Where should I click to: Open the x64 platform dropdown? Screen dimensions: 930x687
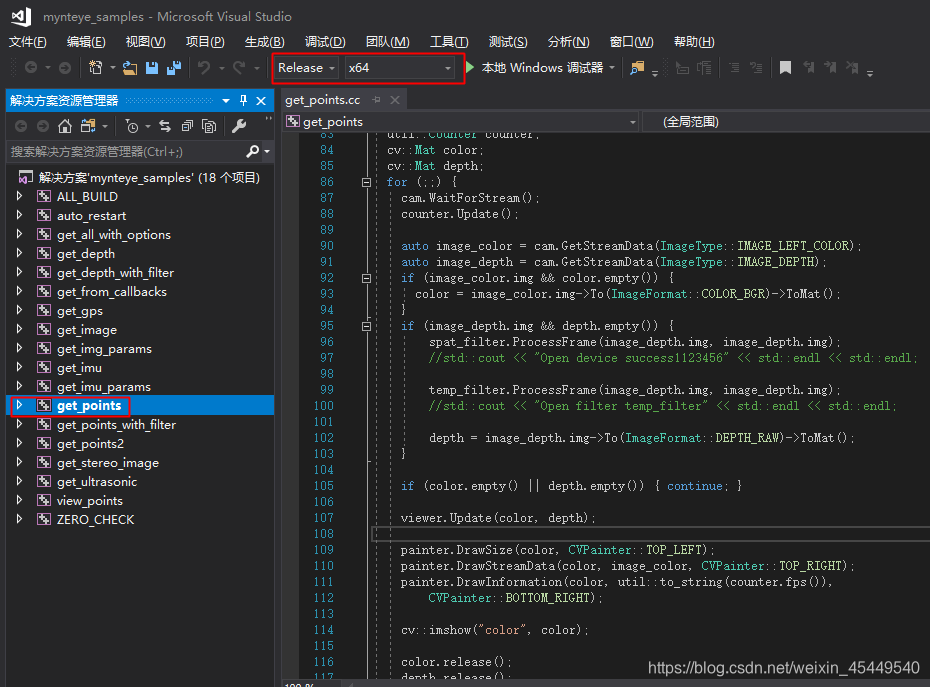coord(399,68)
